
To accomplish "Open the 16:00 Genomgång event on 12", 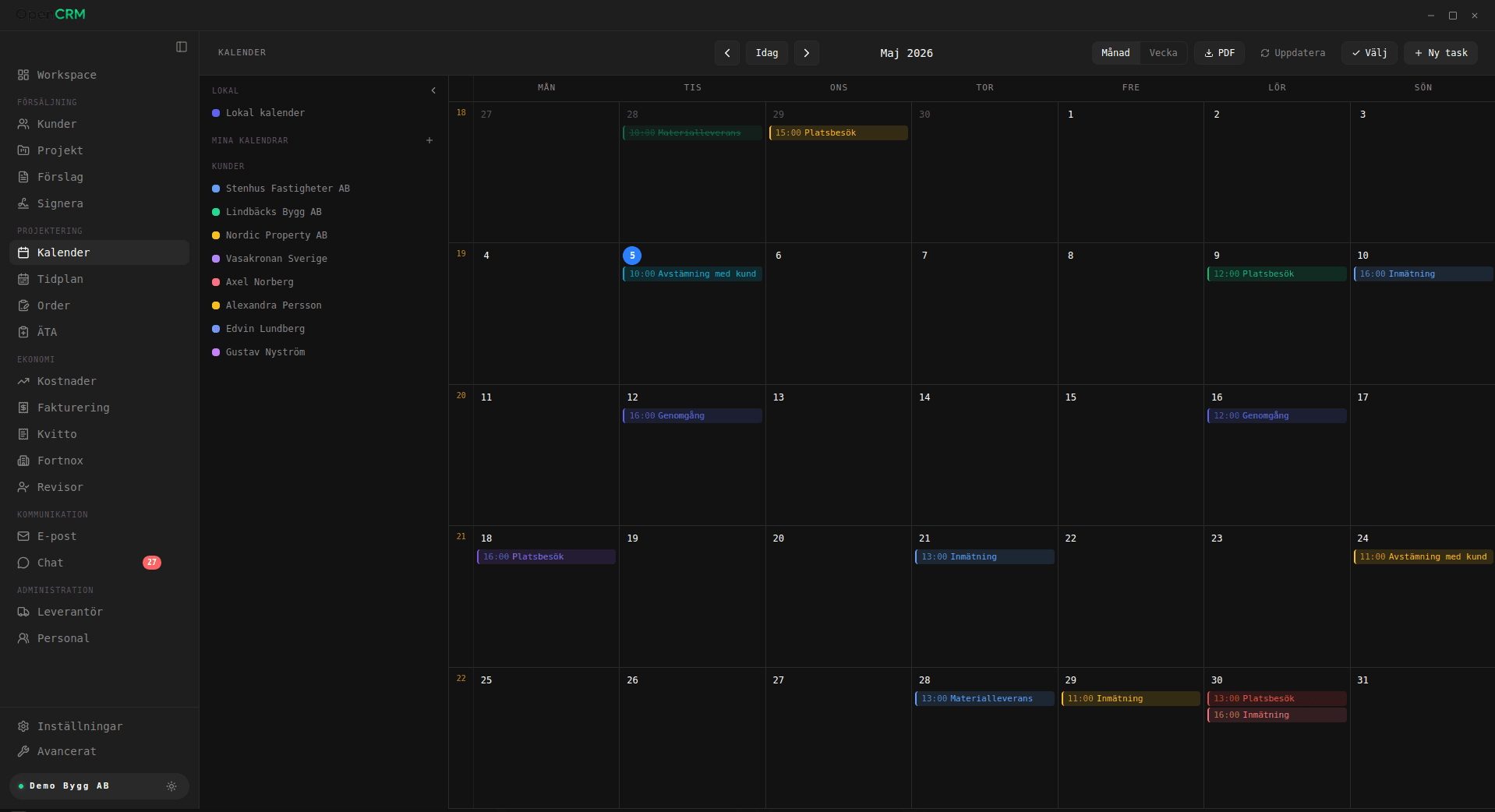I will [x=693, y=416].
